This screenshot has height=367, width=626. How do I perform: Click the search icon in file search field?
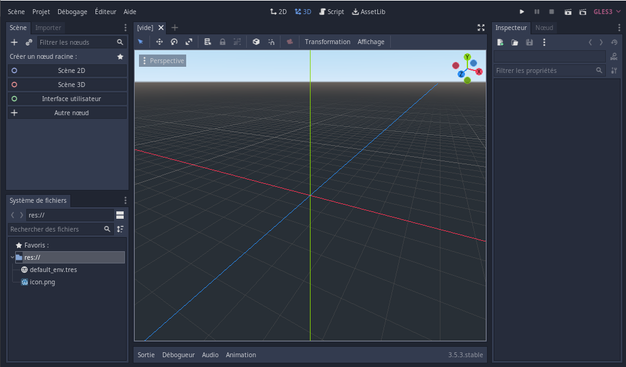click(107, 229)
